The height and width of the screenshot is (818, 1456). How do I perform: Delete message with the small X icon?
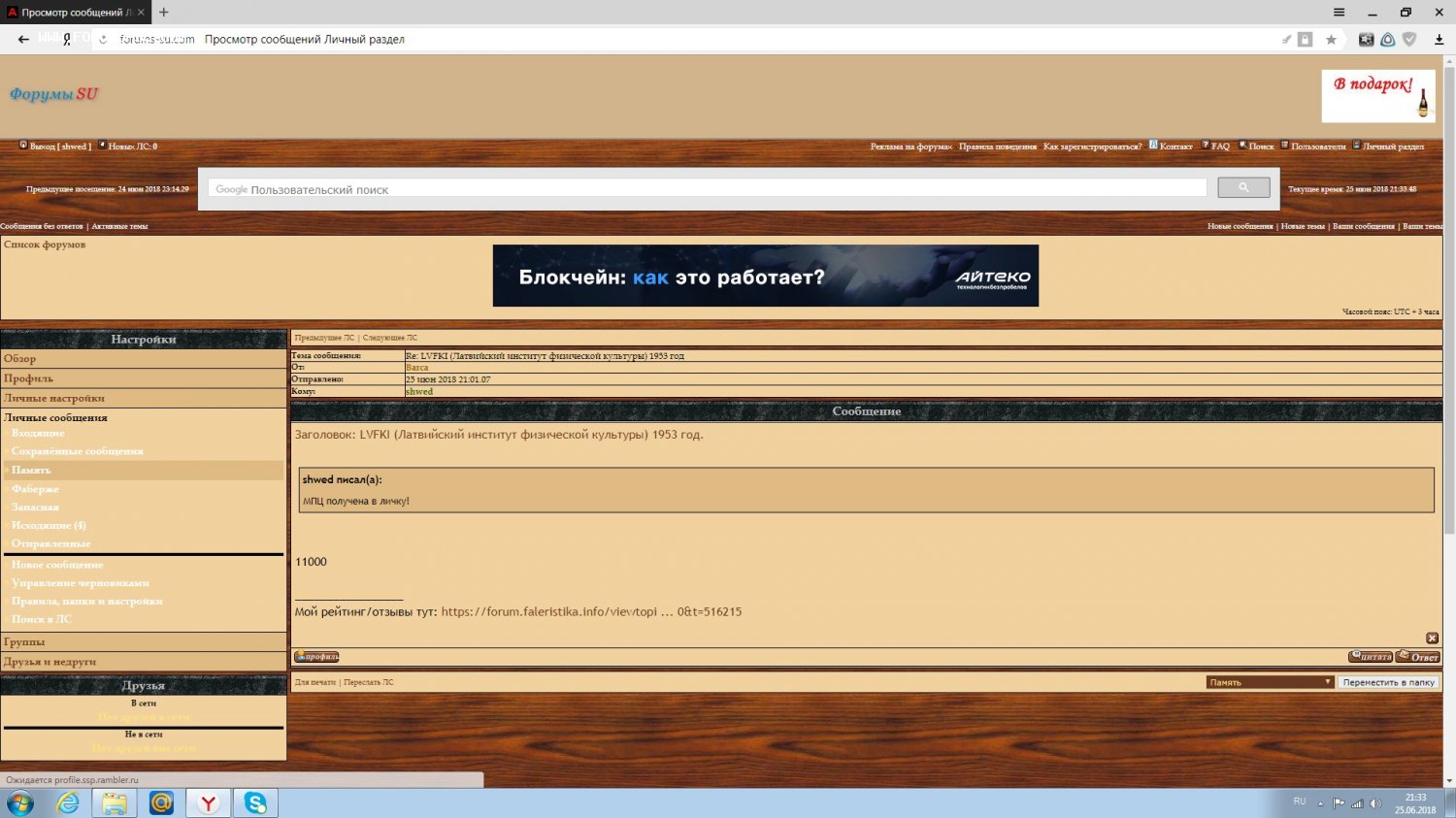[x=1432, y=638]
